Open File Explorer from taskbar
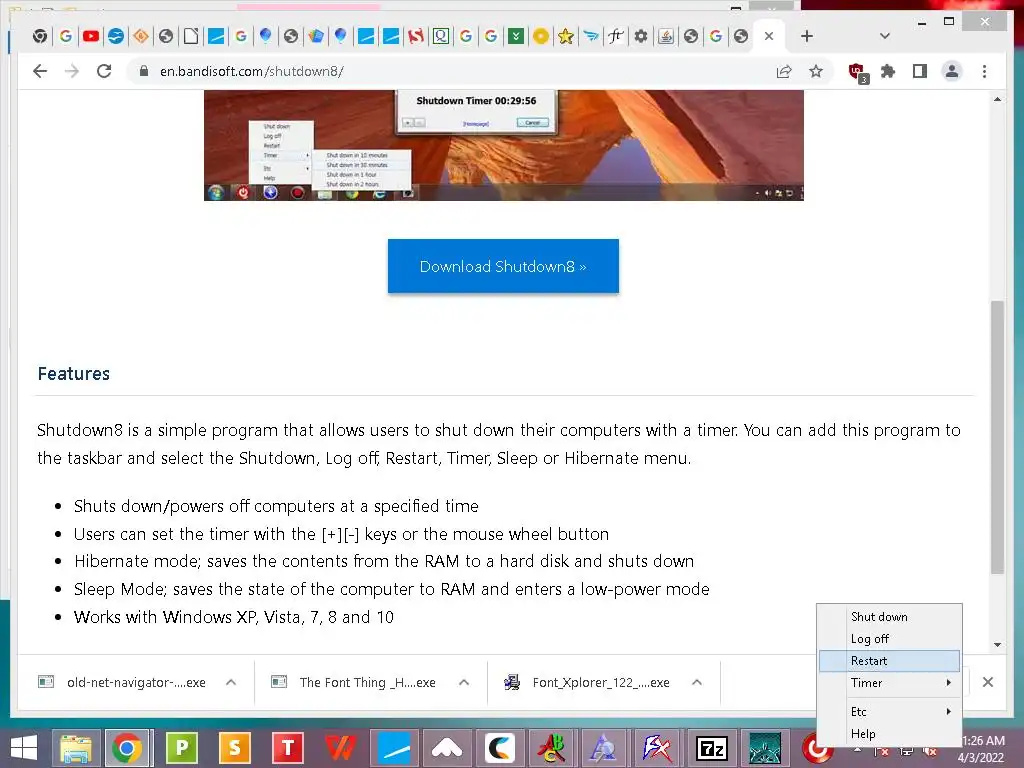The image size is (1024, 768). point(76,748)
